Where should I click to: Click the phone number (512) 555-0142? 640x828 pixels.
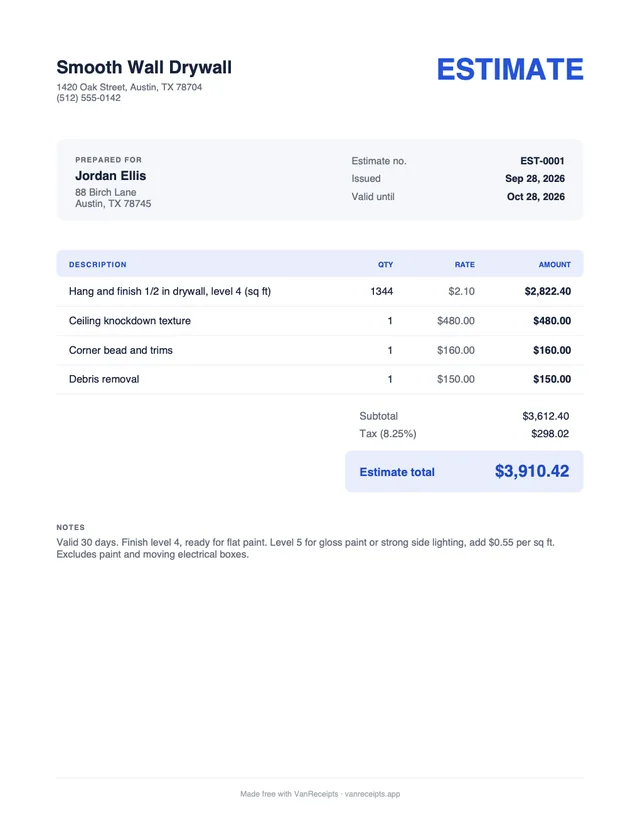click(x=88, y=98)
